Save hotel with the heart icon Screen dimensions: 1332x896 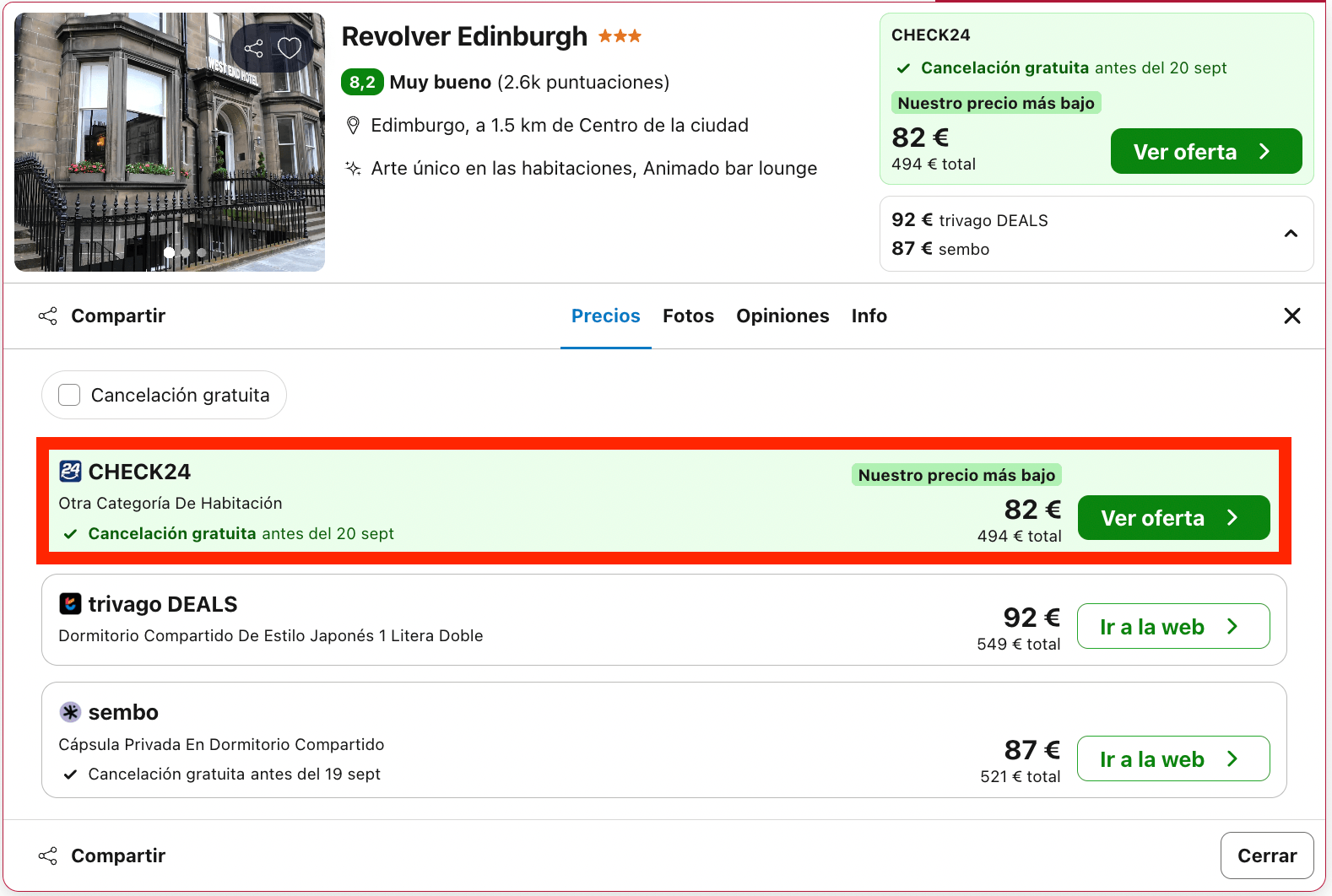(290, 48)
